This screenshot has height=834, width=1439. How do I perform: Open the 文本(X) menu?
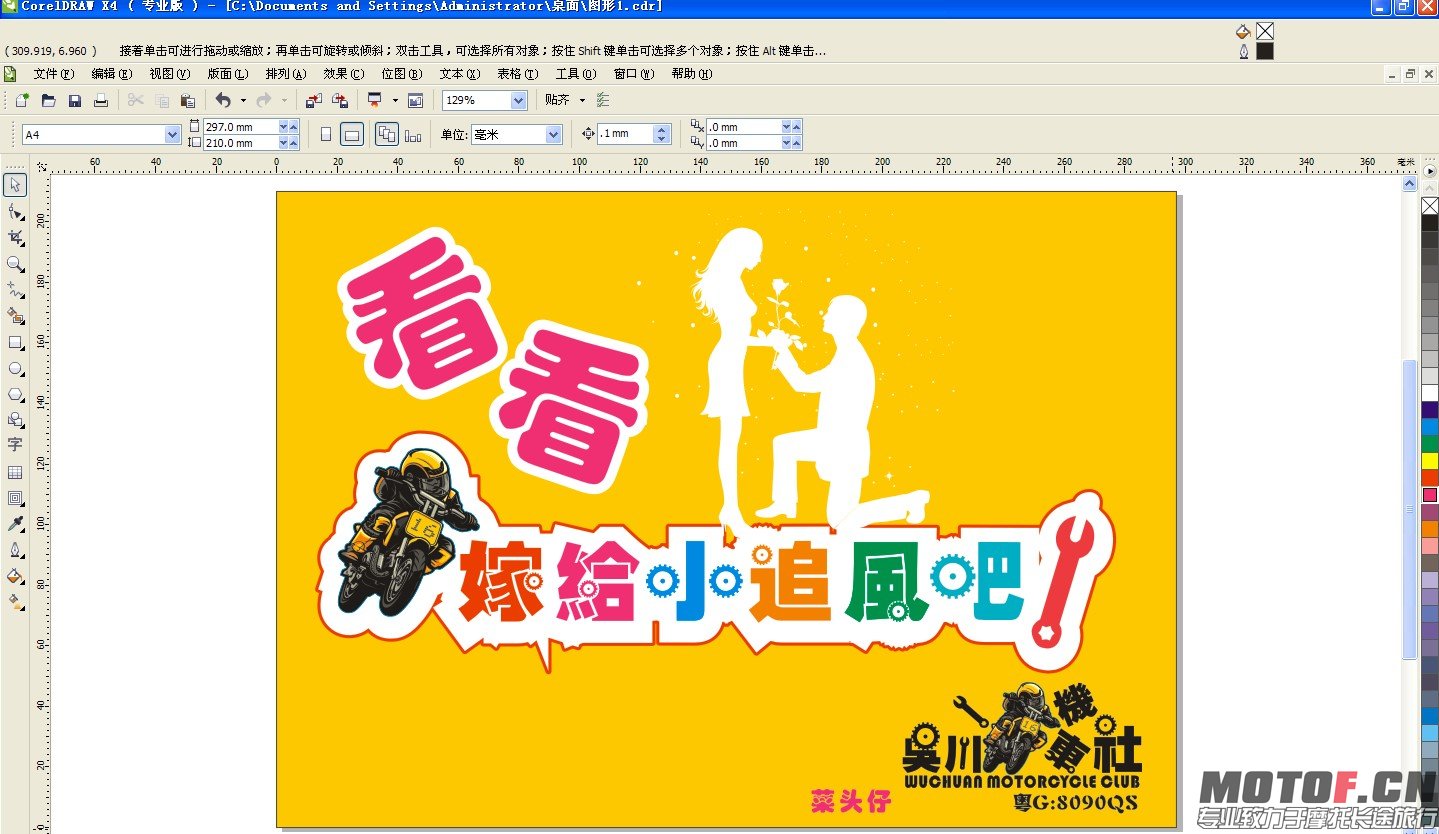coord(460,74)
